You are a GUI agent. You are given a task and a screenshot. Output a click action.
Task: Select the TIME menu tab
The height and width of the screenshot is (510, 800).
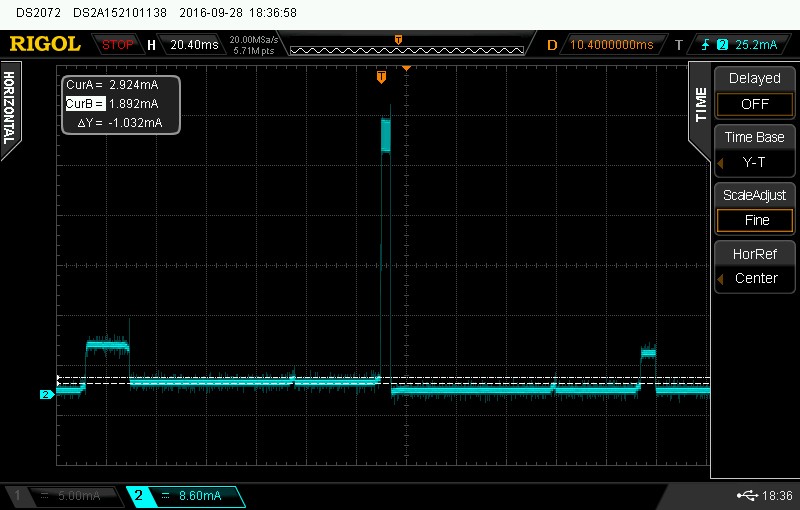[700, 105]
